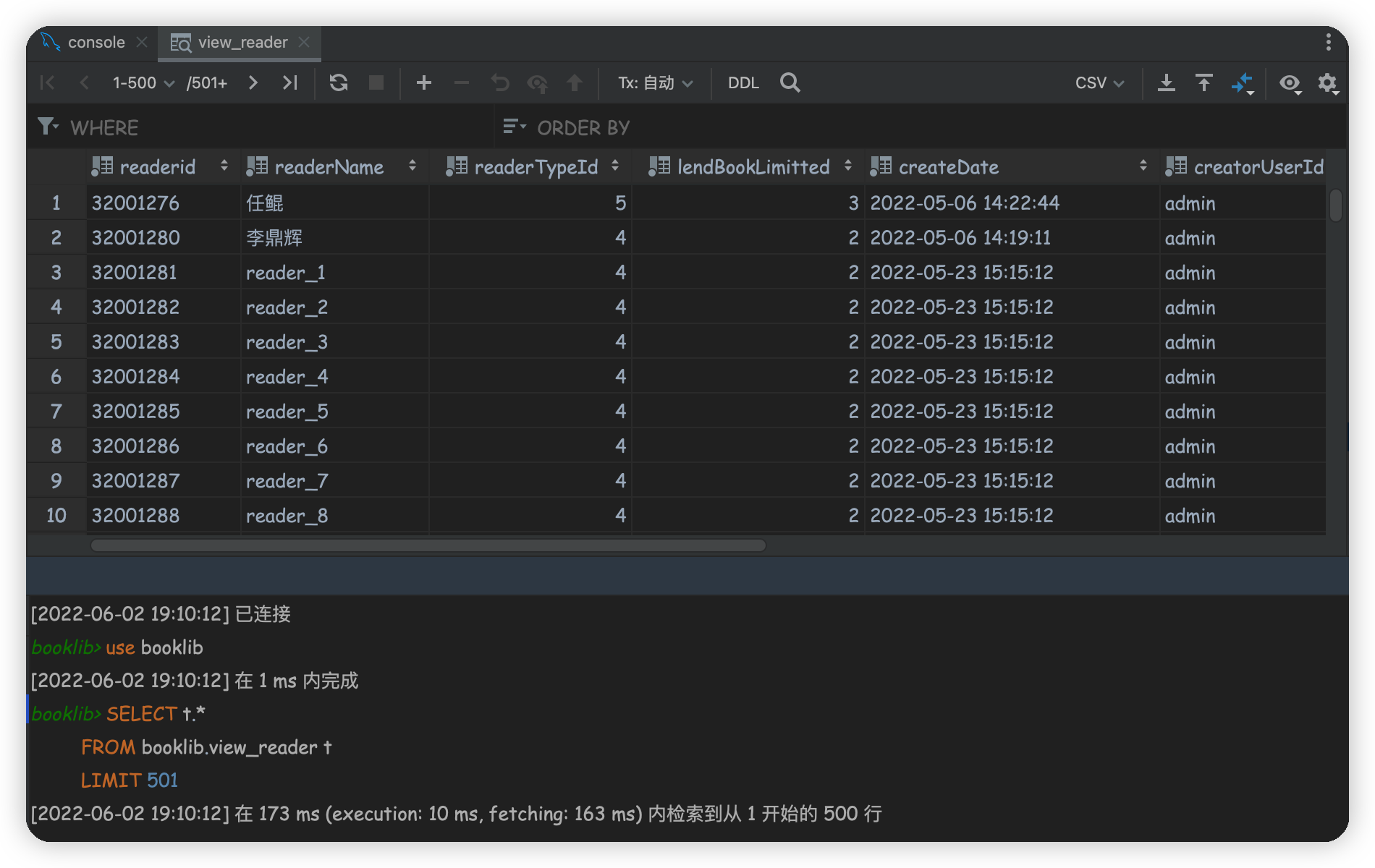
Task: Search in table with magnifier icon
Action: pyautogui.click(x=790, y=82)
